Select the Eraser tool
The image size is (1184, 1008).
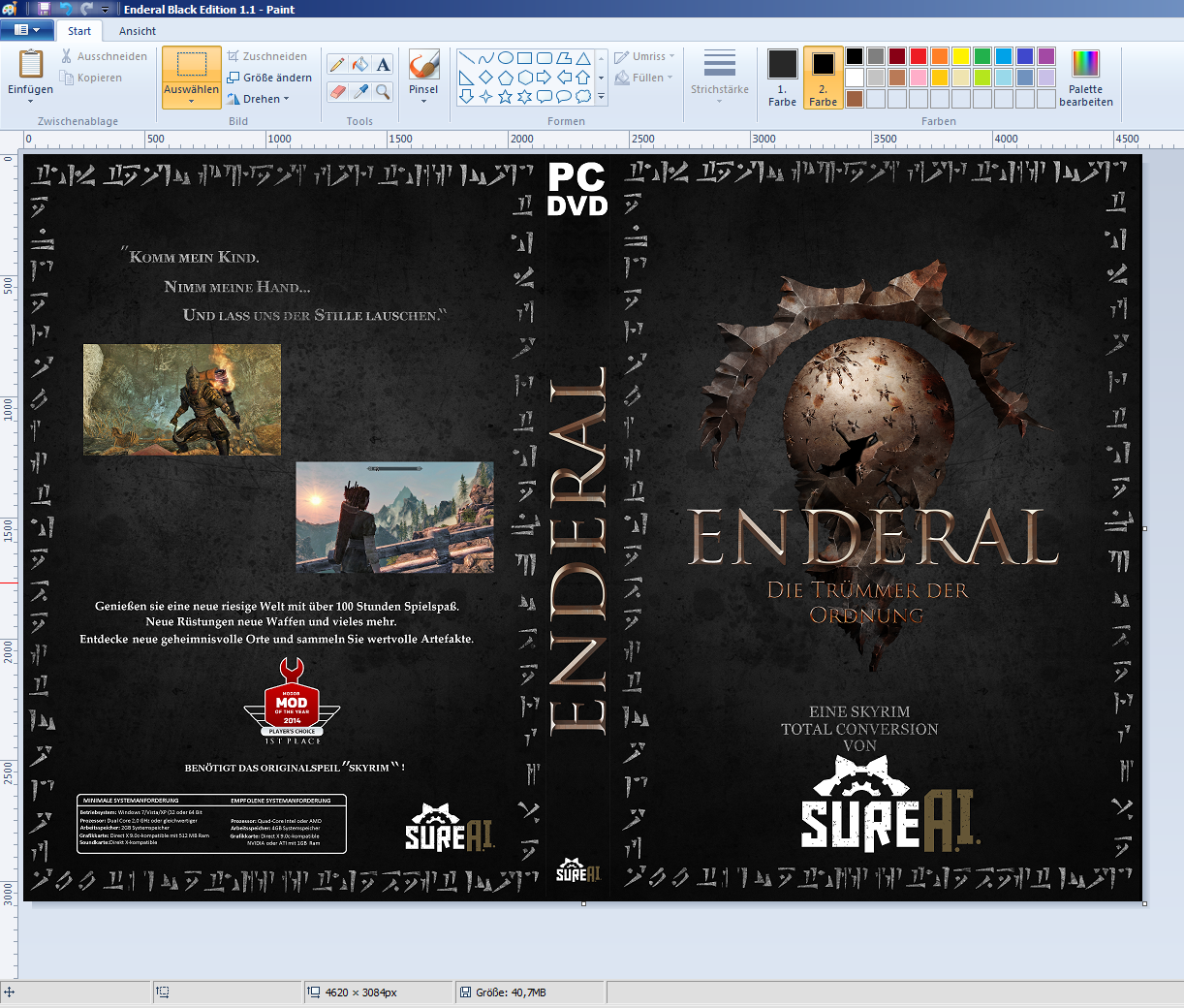click(x=337, y=92)
